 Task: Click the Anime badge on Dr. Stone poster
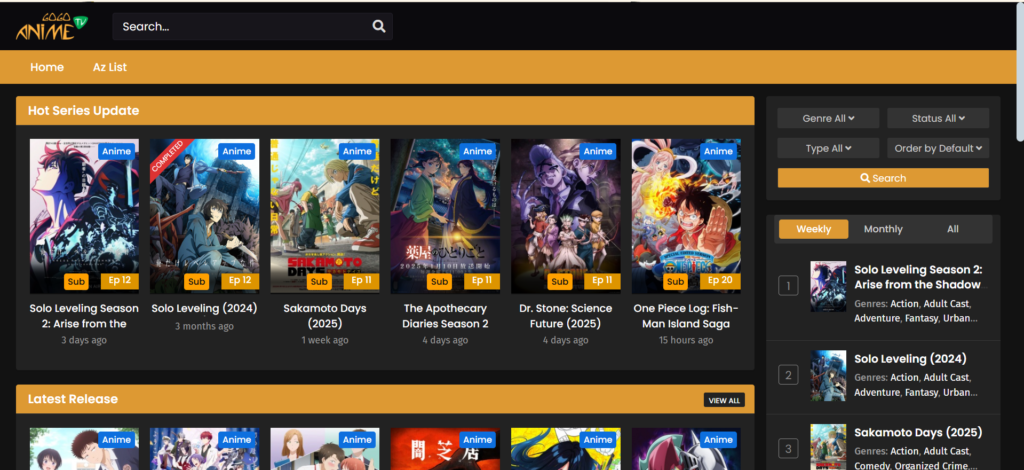(598, 151)
